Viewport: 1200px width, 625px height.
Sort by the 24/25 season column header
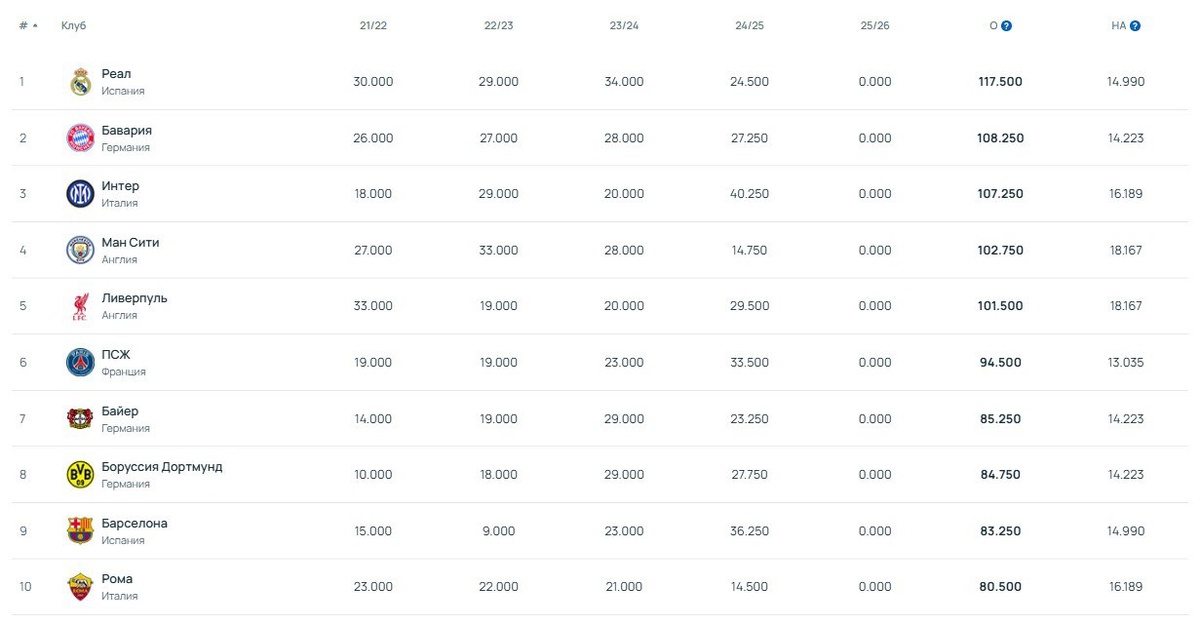point(749,26)
